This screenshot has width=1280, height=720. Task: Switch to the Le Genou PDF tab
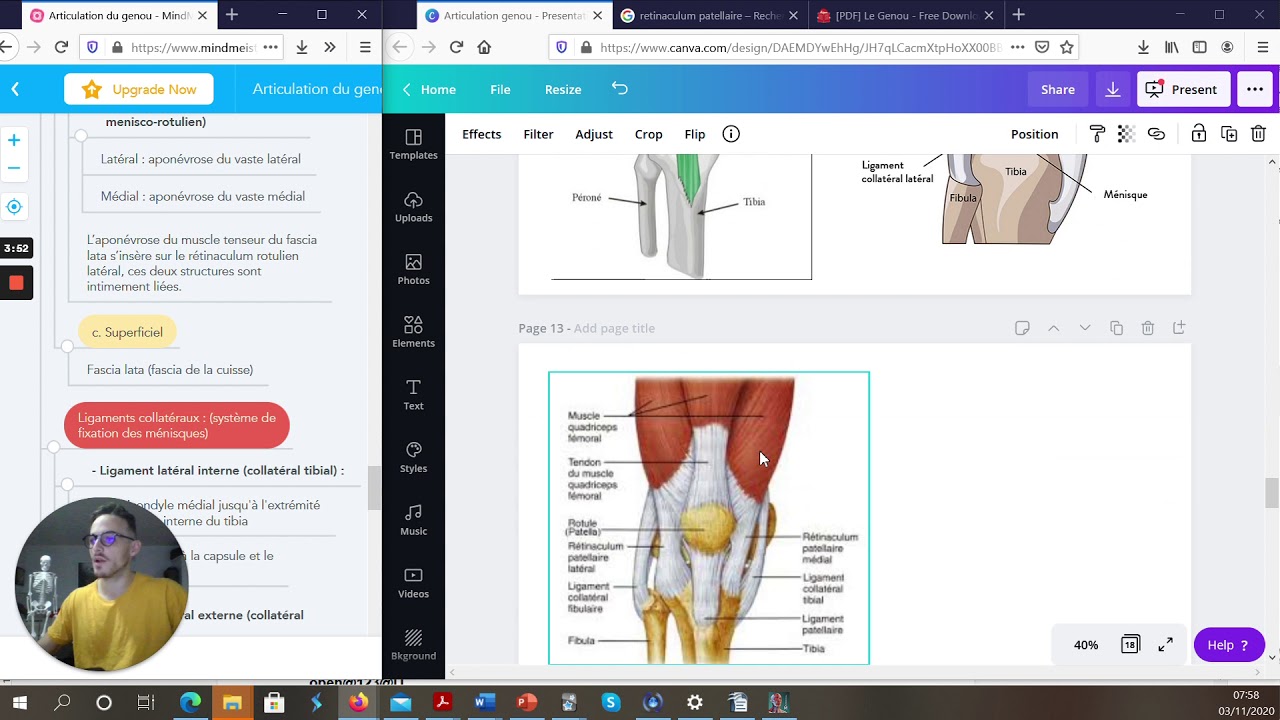pos(903,15)
